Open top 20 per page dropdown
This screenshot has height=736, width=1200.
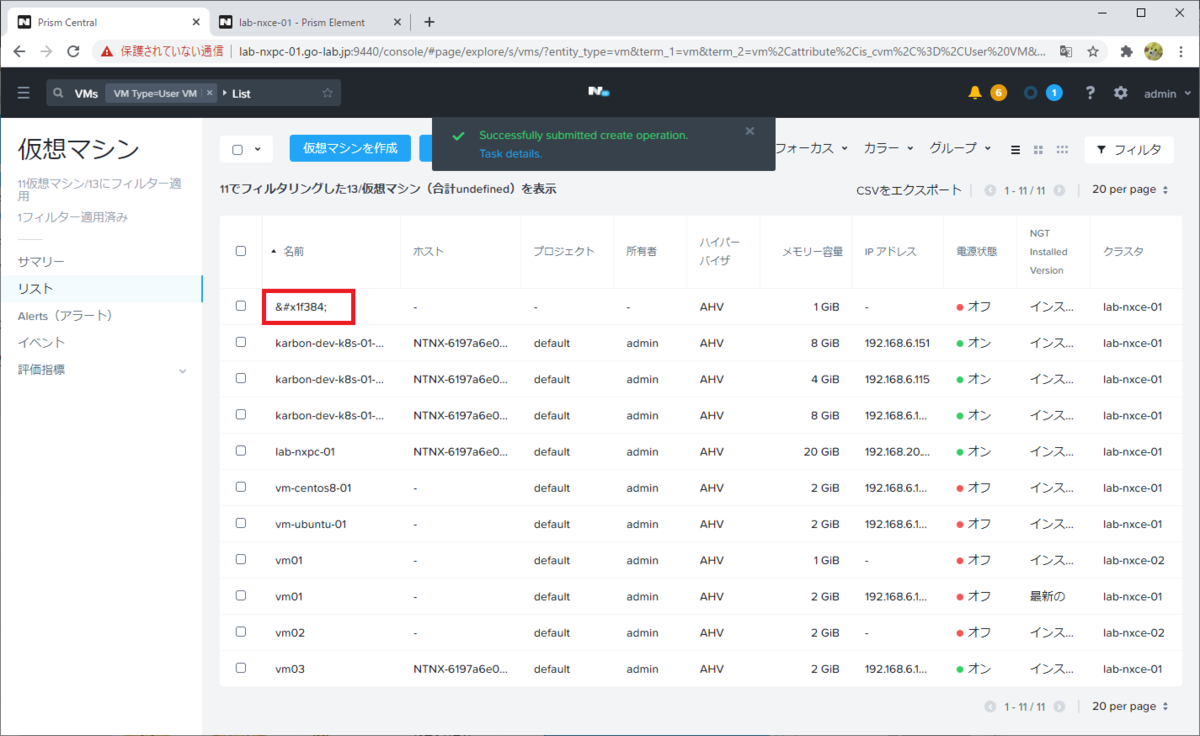(x=1130, y=189)
